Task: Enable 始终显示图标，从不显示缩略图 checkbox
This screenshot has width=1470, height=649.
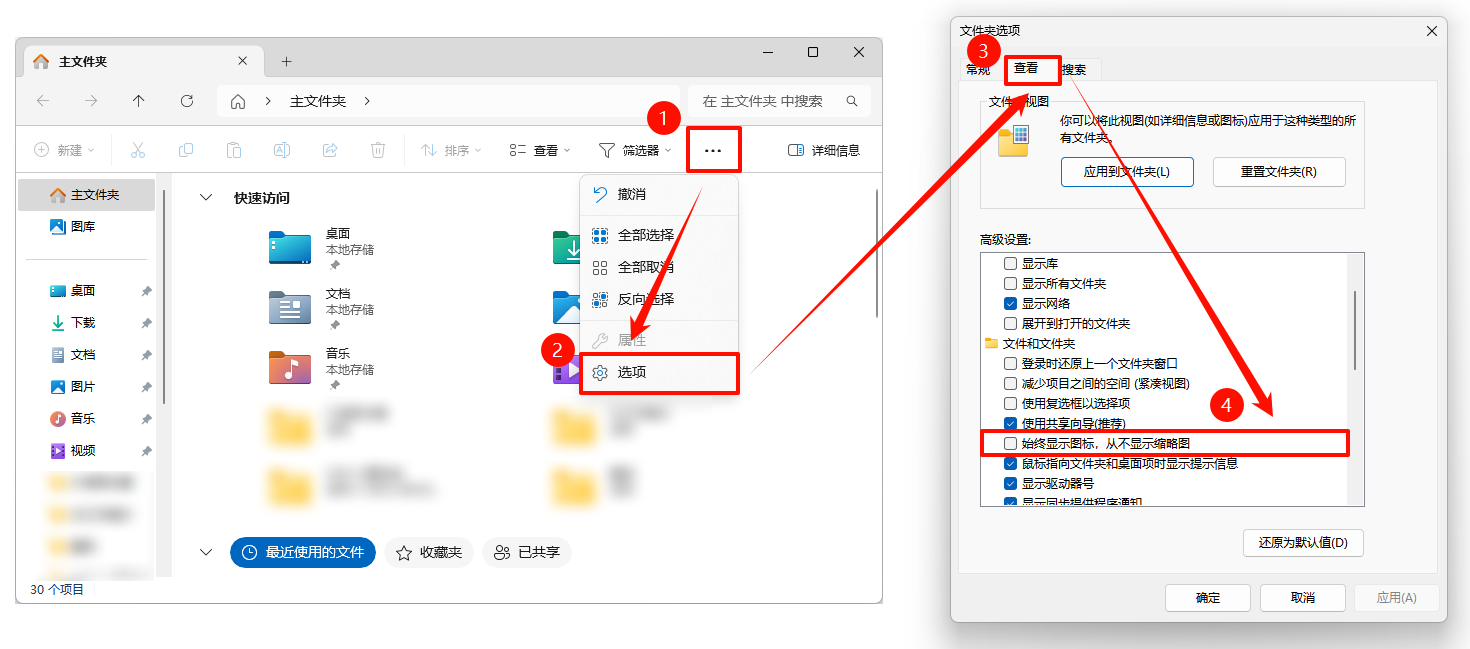Action: [x=1011, y=443]
